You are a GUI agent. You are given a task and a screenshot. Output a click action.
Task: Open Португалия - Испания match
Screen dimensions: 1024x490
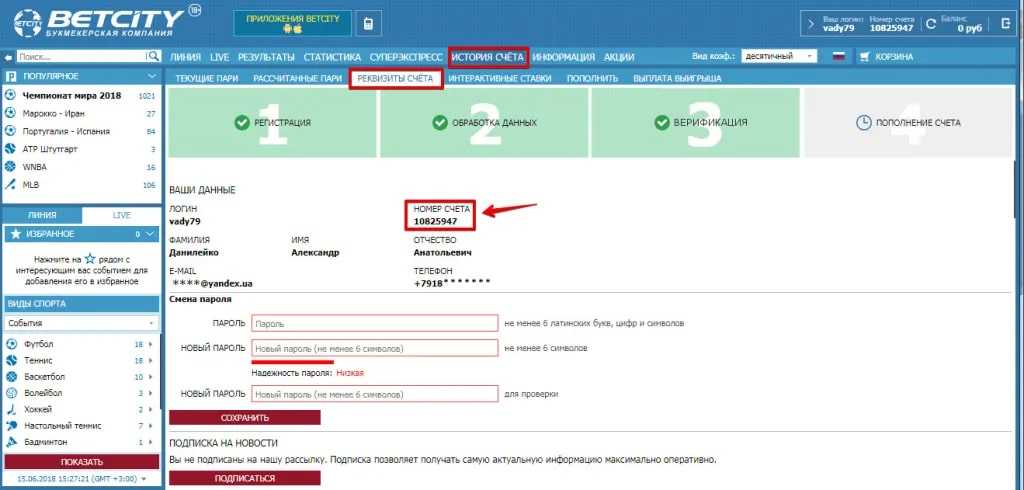[x=66, y=131]
